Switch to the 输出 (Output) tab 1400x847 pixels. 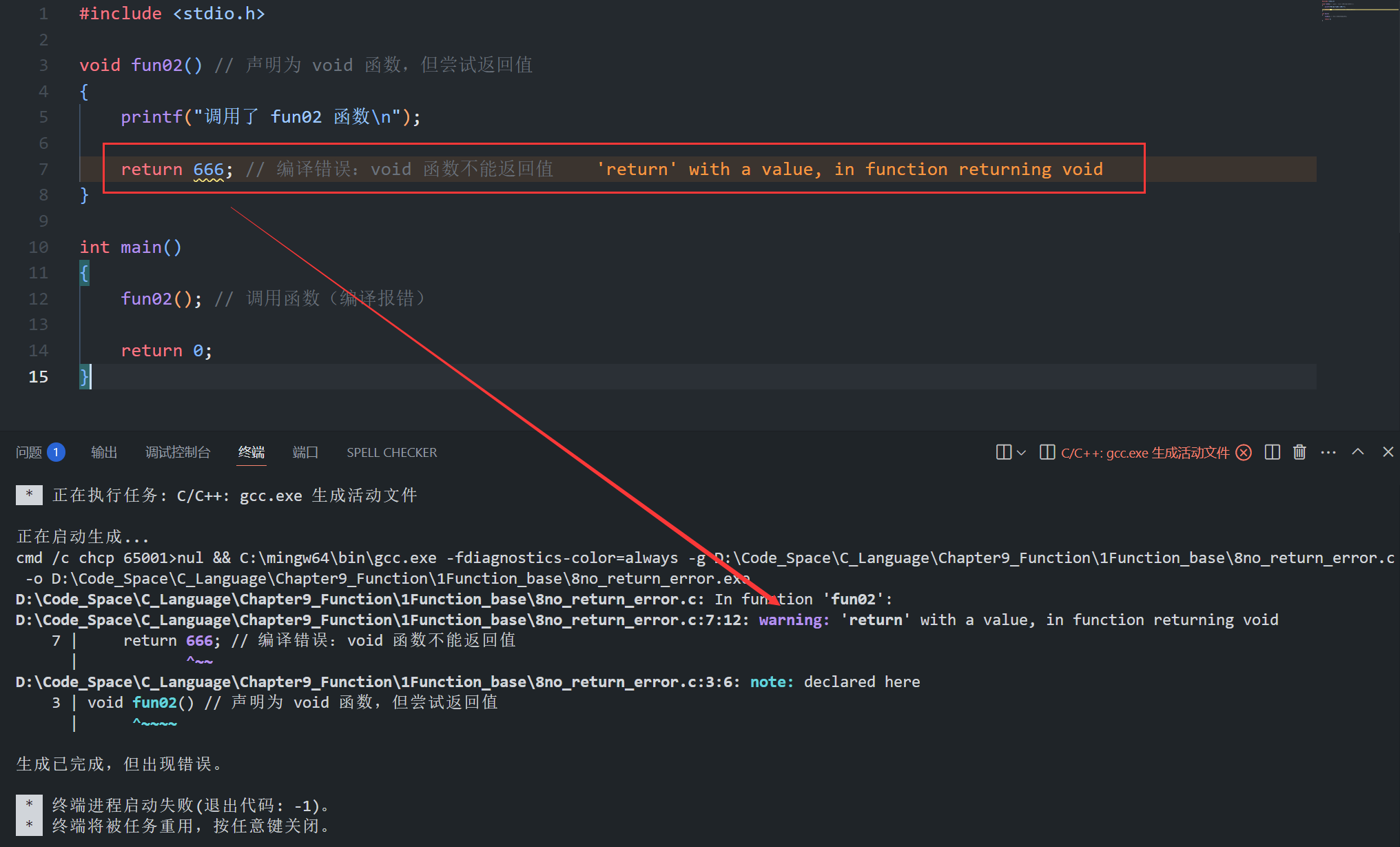[x=104, y=453]
